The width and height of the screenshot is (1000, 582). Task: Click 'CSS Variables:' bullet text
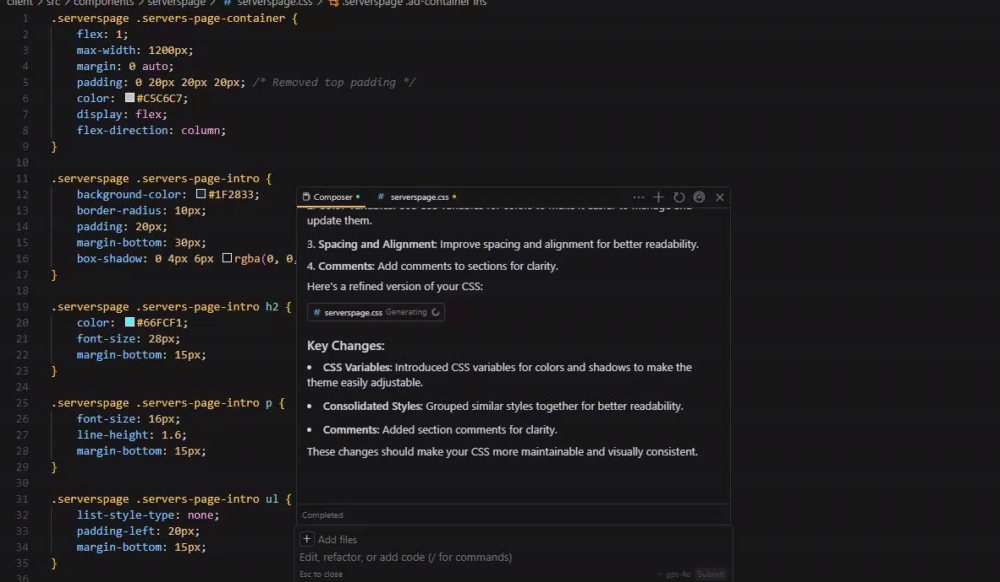pyautogui.click(x=357, y=367)
